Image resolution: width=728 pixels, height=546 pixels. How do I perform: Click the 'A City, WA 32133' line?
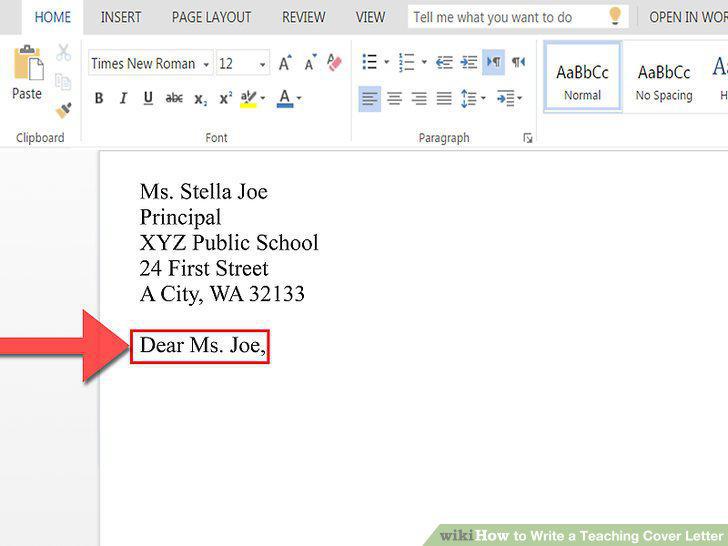[x=222, y=294]
